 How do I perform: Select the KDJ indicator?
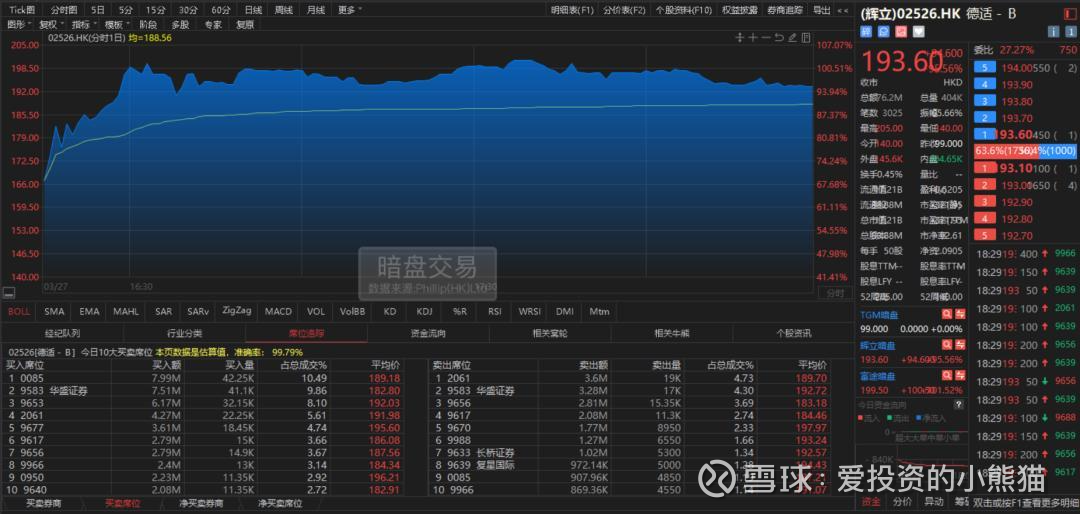pos(424,311)
